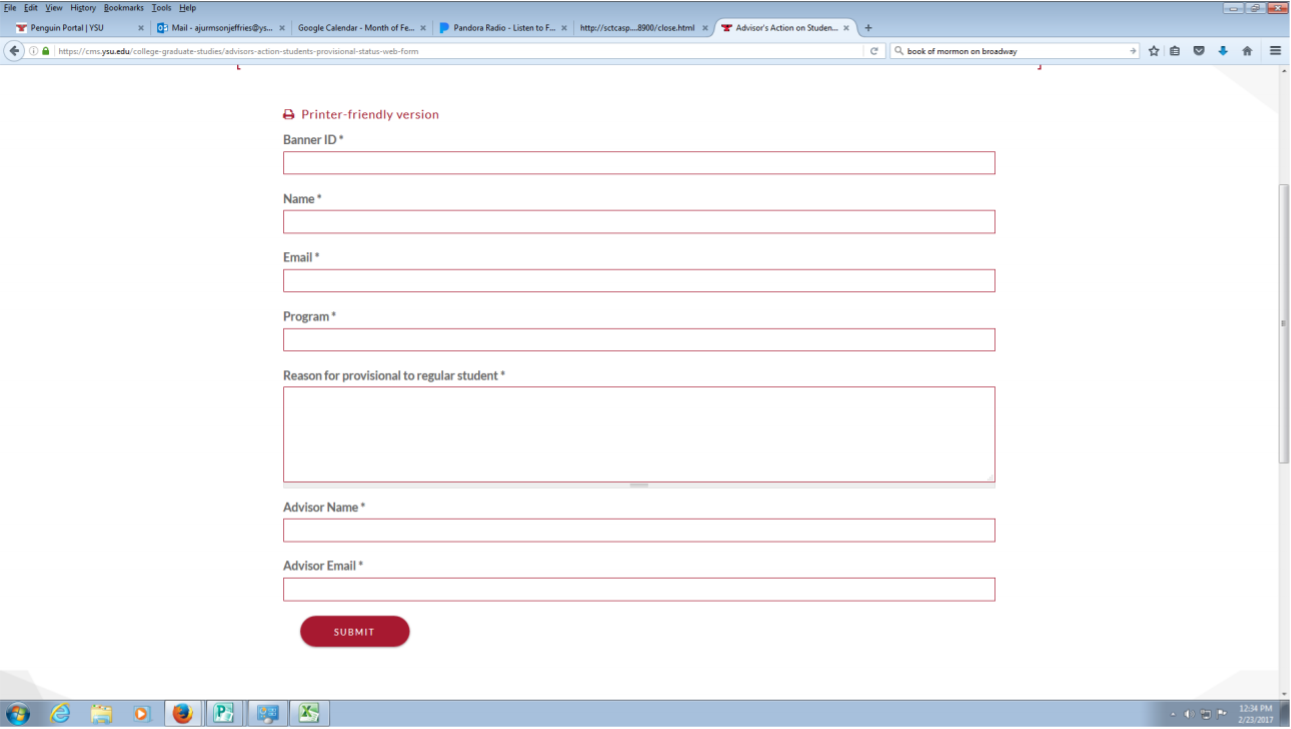Close the Pandora Radio tab
The image size is (1291, 729).
coord(564,28)
